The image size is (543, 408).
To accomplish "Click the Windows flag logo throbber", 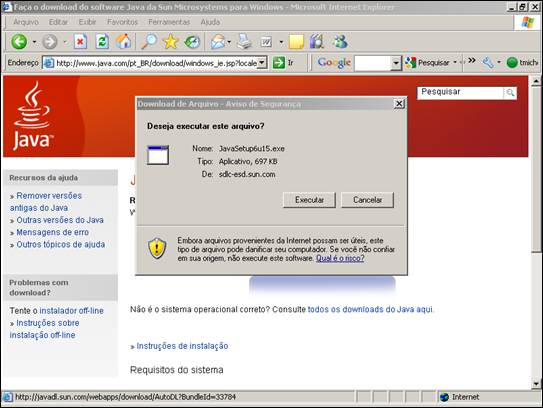I will click(527, 23).
